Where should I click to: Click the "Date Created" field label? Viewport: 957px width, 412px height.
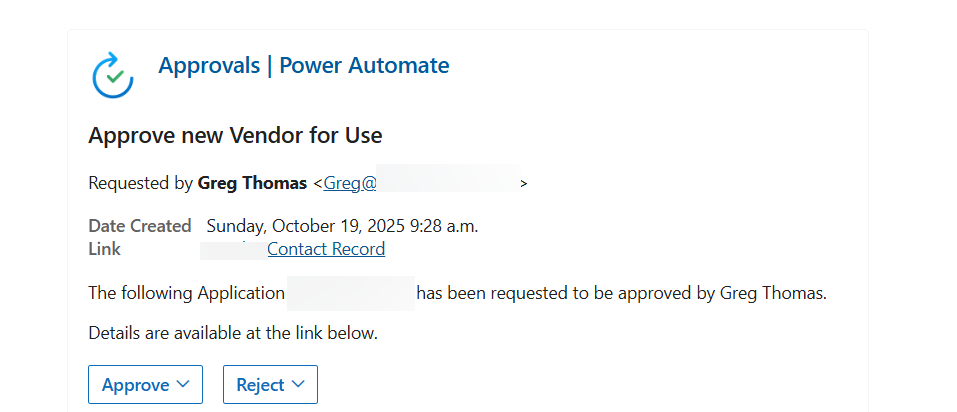(x=139, y=226)
